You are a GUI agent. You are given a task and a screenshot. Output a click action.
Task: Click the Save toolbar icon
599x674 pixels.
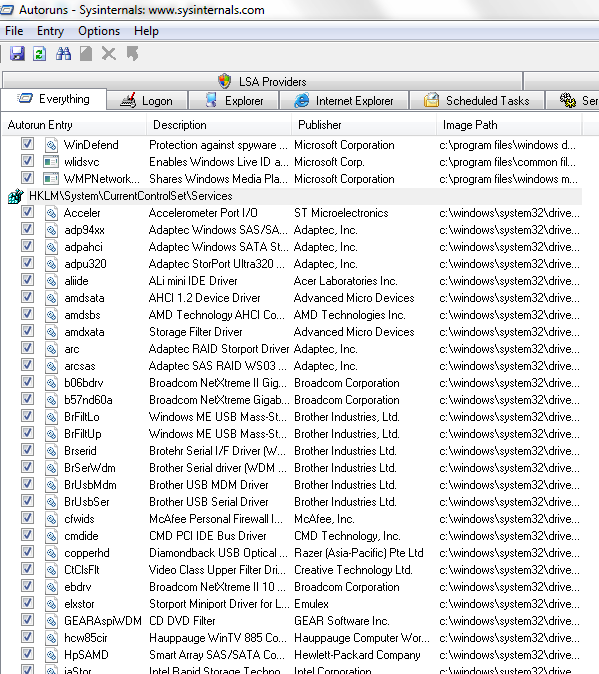(17, 54)
